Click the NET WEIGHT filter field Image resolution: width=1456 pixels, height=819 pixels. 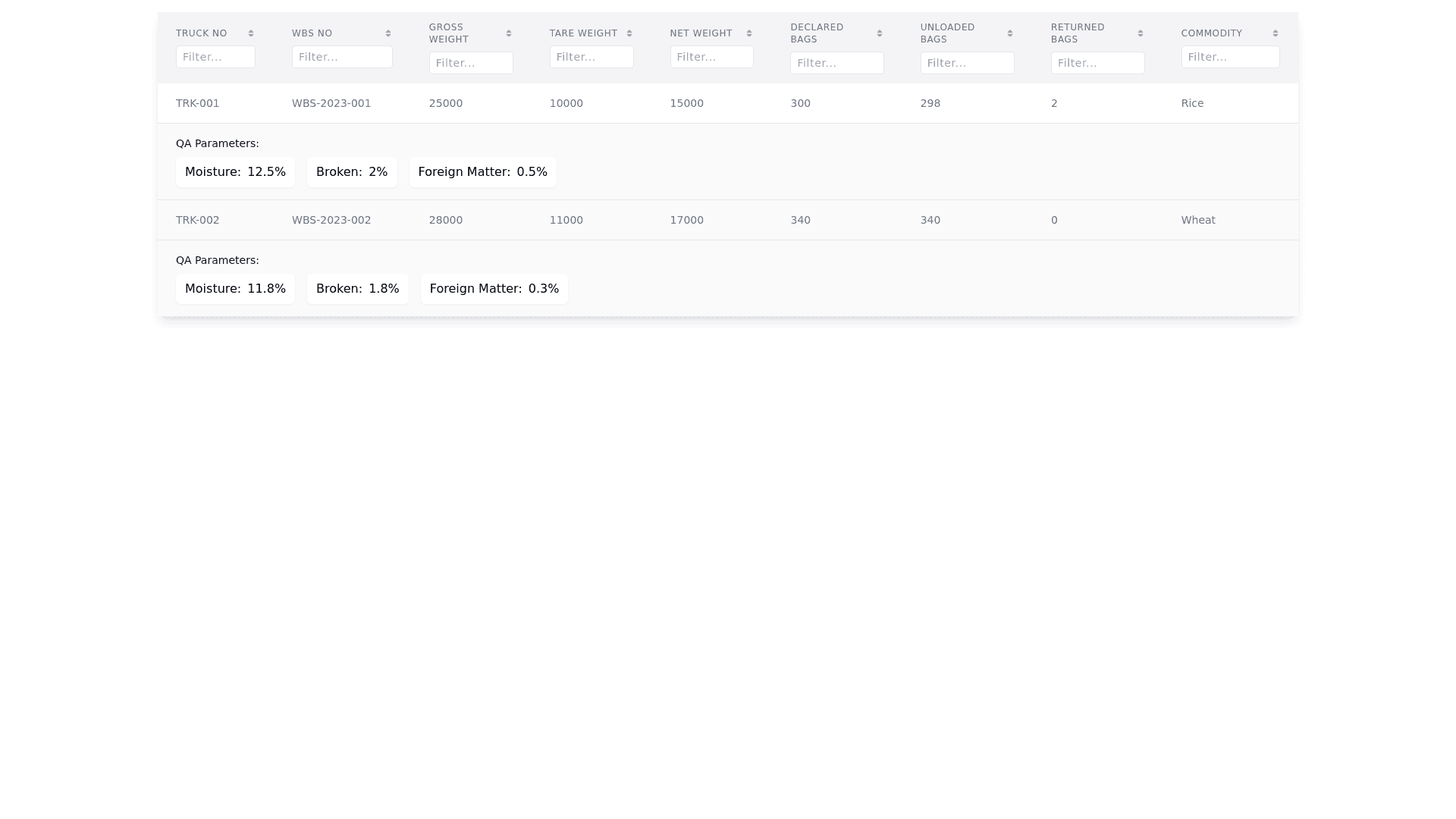point(711,57)
